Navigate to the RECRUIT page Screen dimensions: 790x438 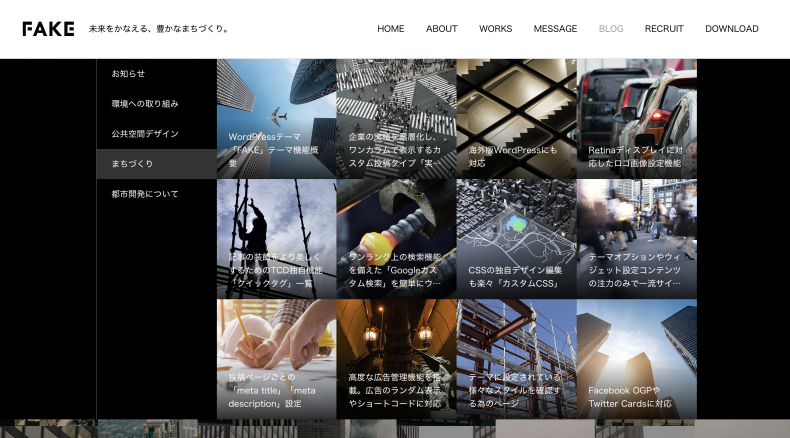(x=664, y=29)
